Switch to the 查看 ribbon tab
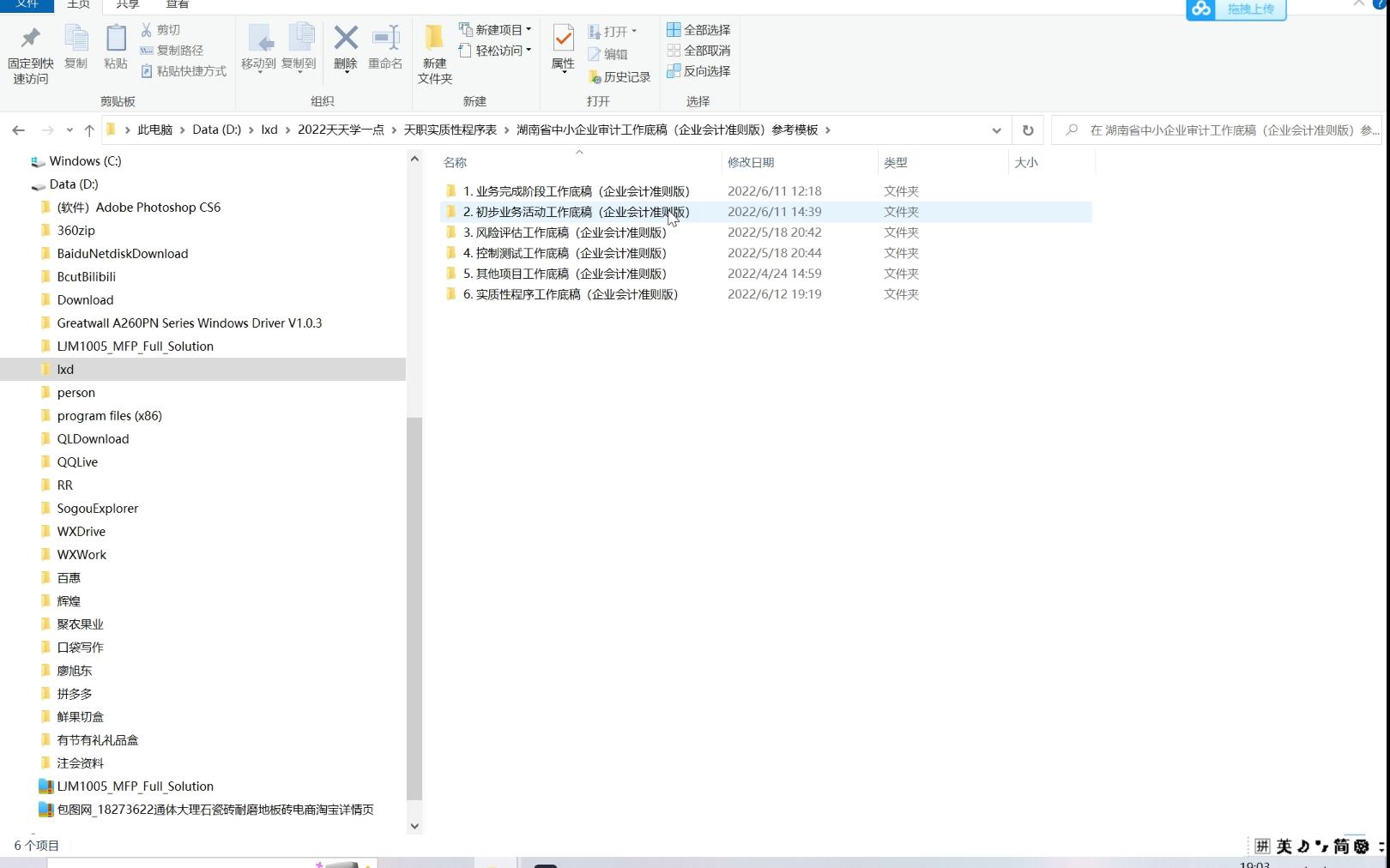This screenshot has width=1390, height=868. point(178,5)
